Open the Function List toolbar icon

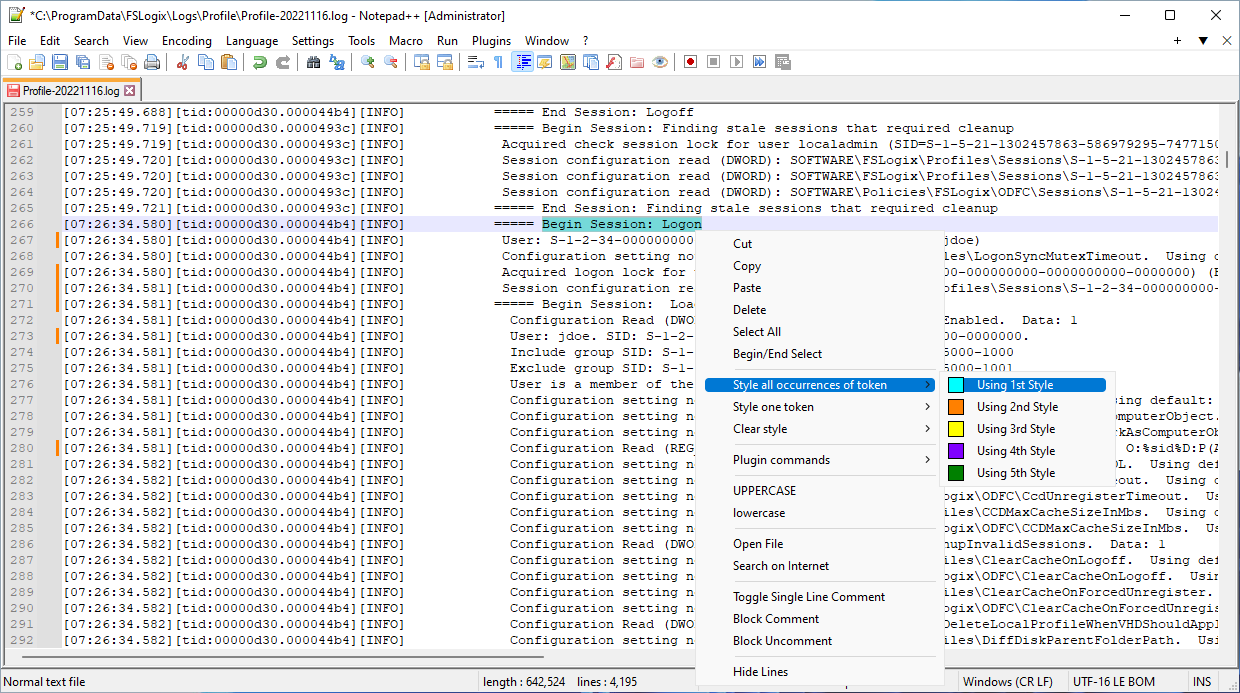pyautogui.click(x=614, y=62)
